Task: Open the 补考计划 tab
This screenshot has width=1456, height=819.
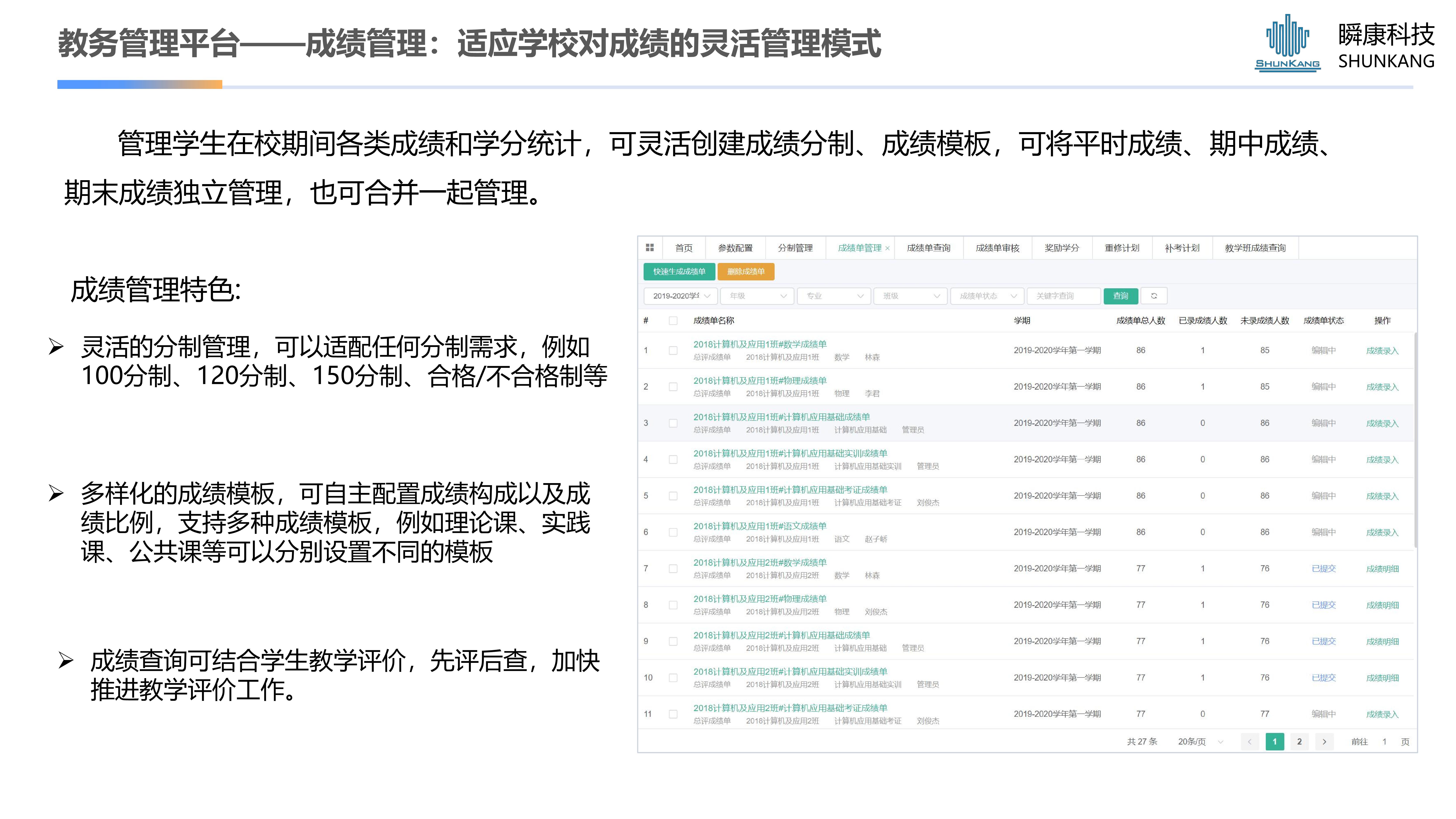Action: coord(1182,248)
